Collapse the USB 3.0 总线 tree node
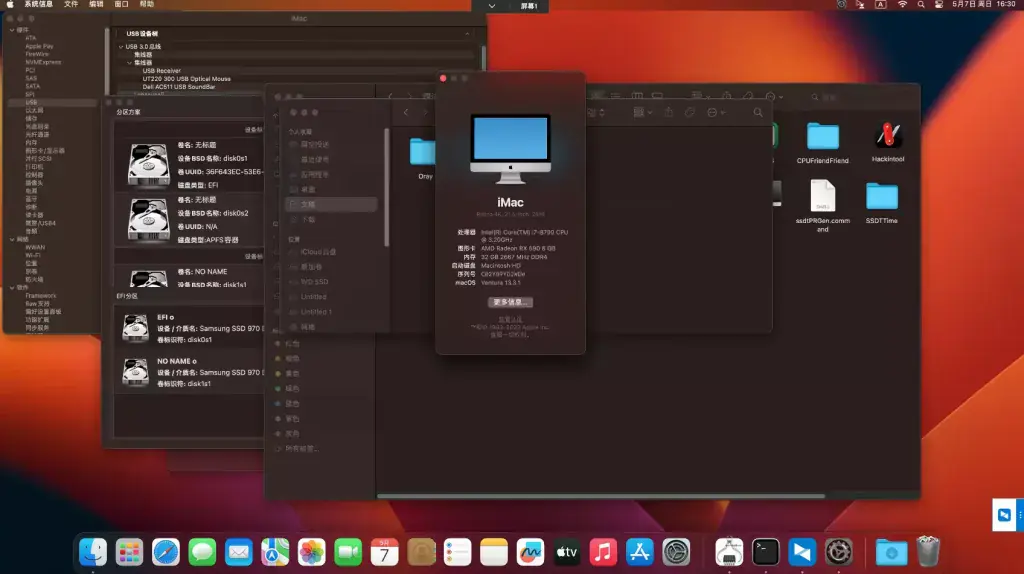Screen dimensions: 1024x574 click(121, 47)
